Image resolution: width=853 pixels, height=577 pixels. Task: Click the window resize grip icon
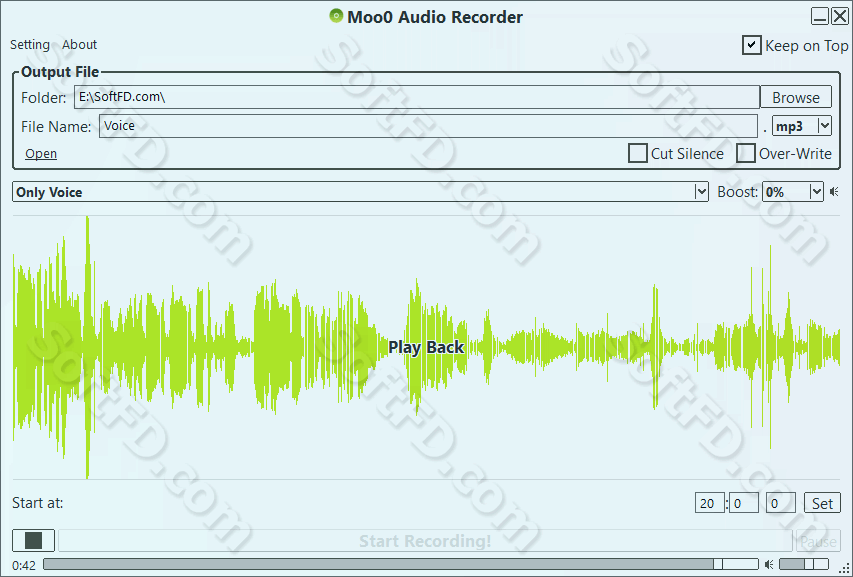click(845, 568)
